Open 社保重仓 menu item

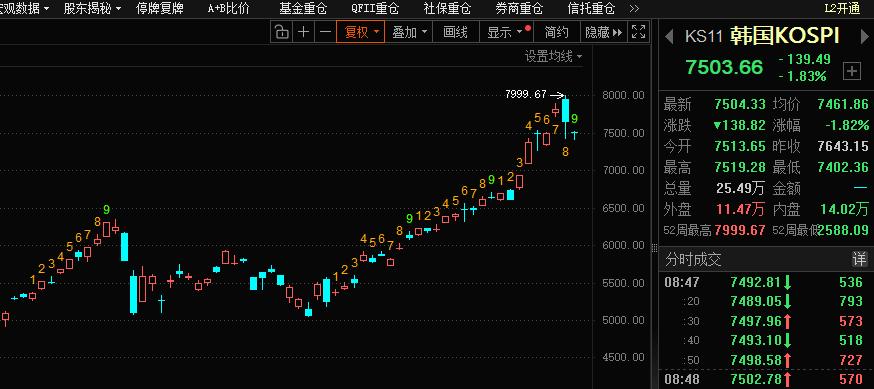tap(447, 8)
